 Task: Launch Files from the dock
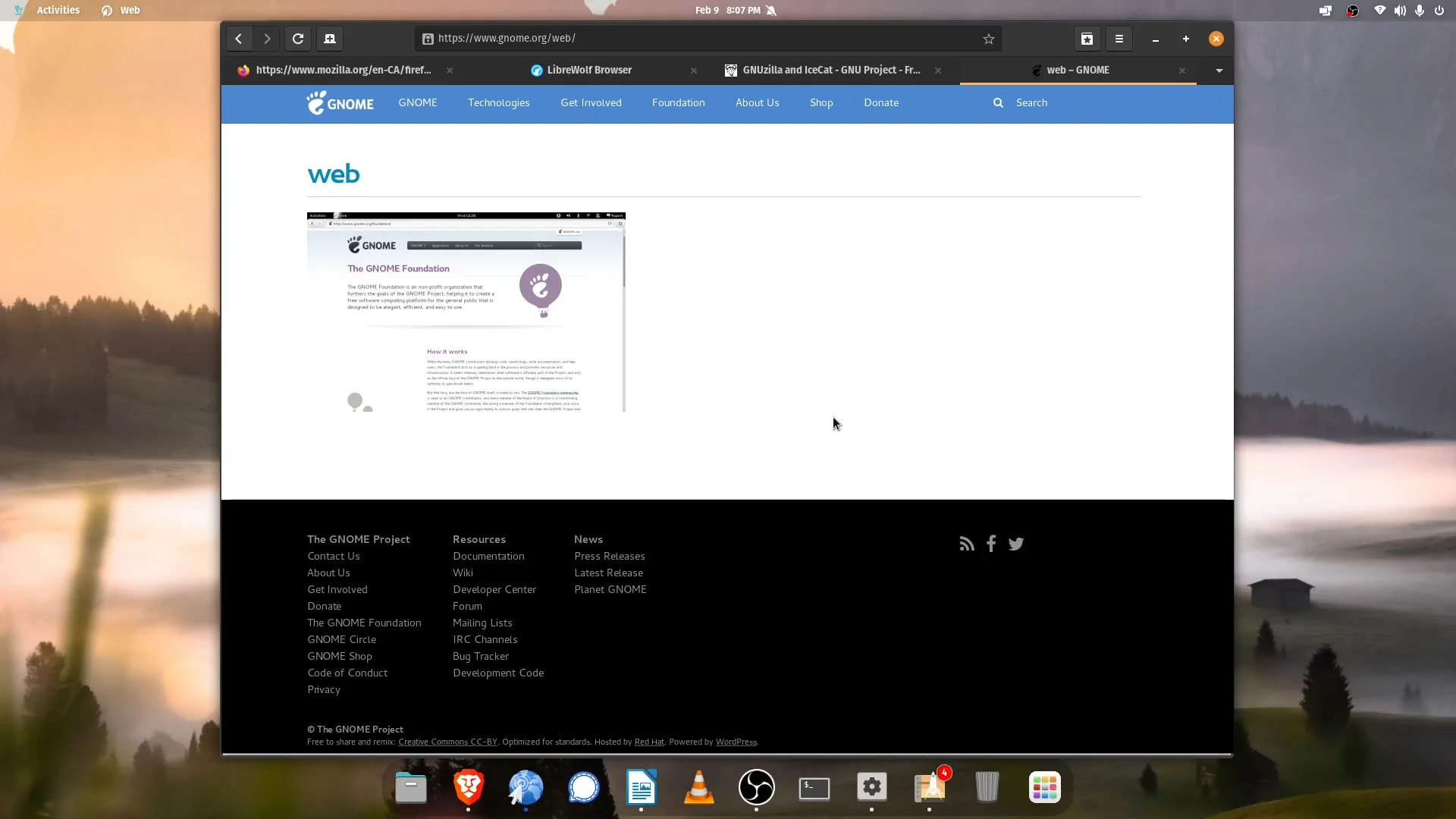point(411,788)
